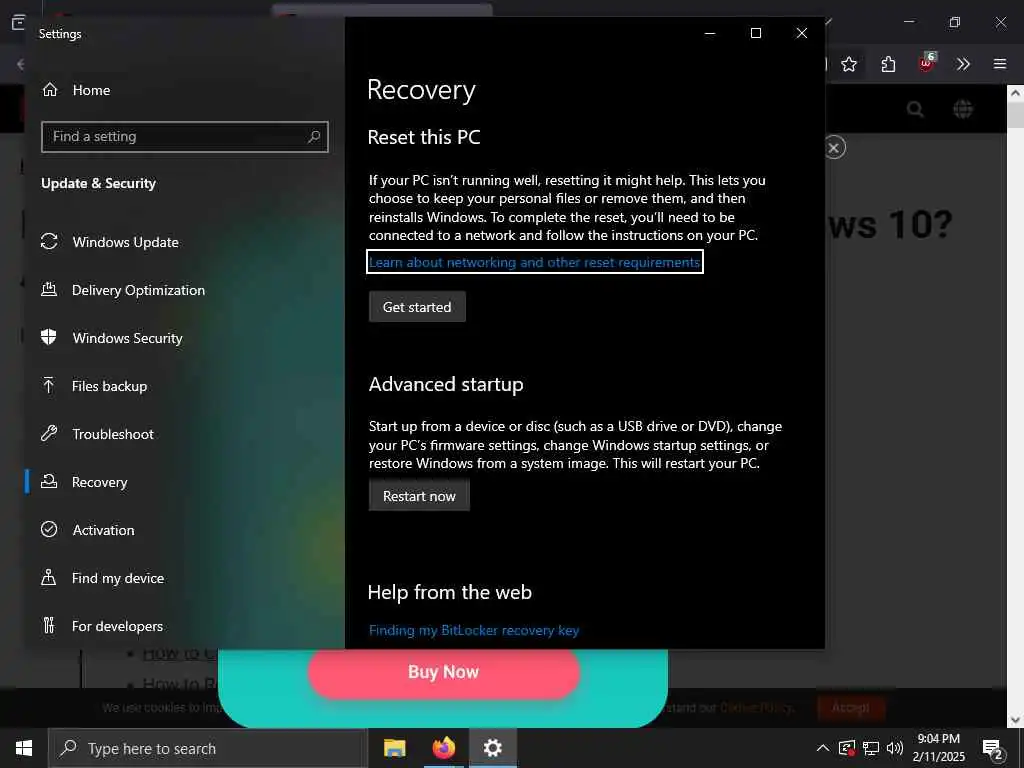Click Buy Now button in browser page
The height and width of the screenshot is (768, 1024).
coord(443,672)
